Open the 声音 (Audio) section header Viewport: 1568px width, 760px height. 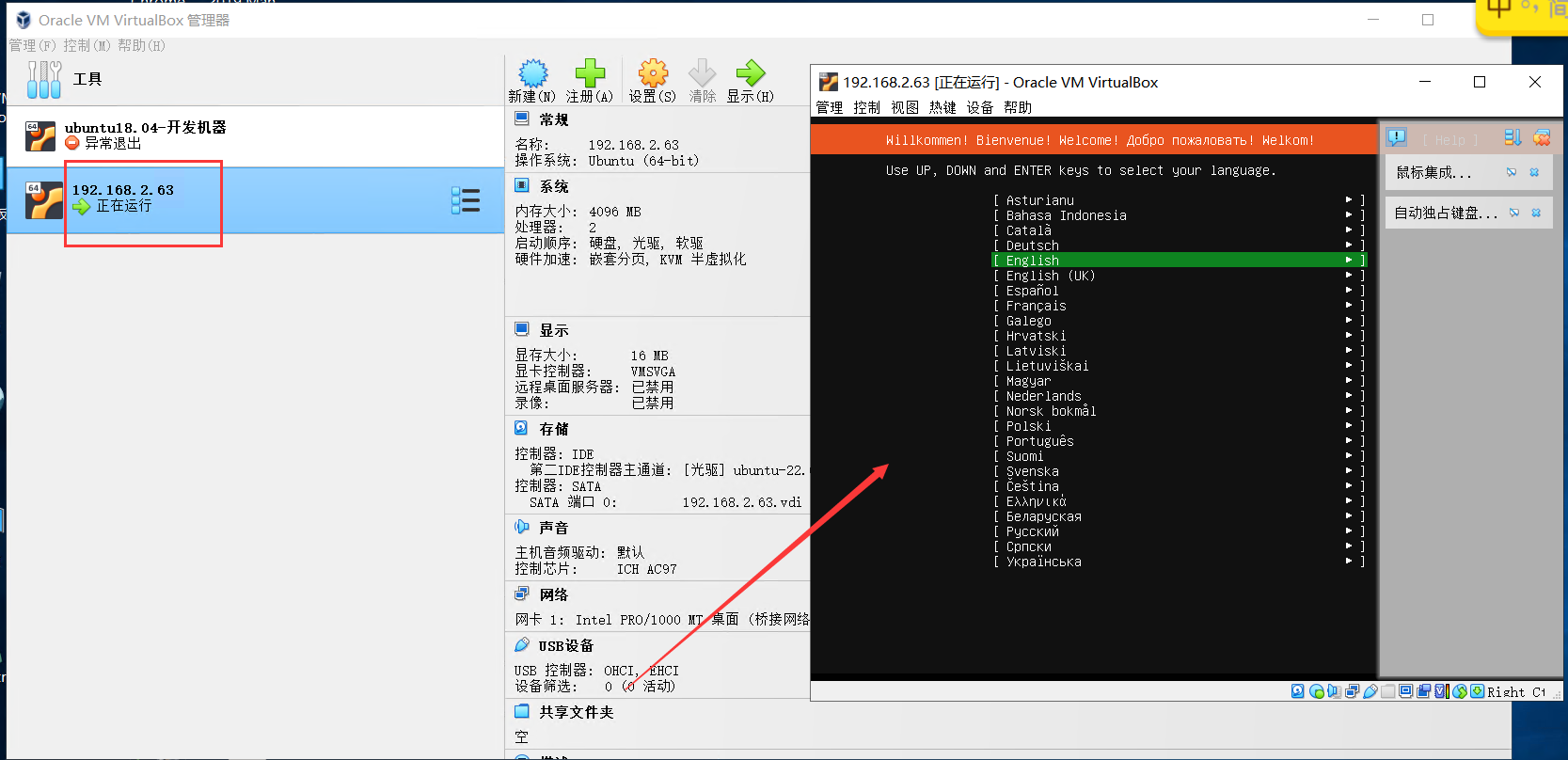point(554,528)
